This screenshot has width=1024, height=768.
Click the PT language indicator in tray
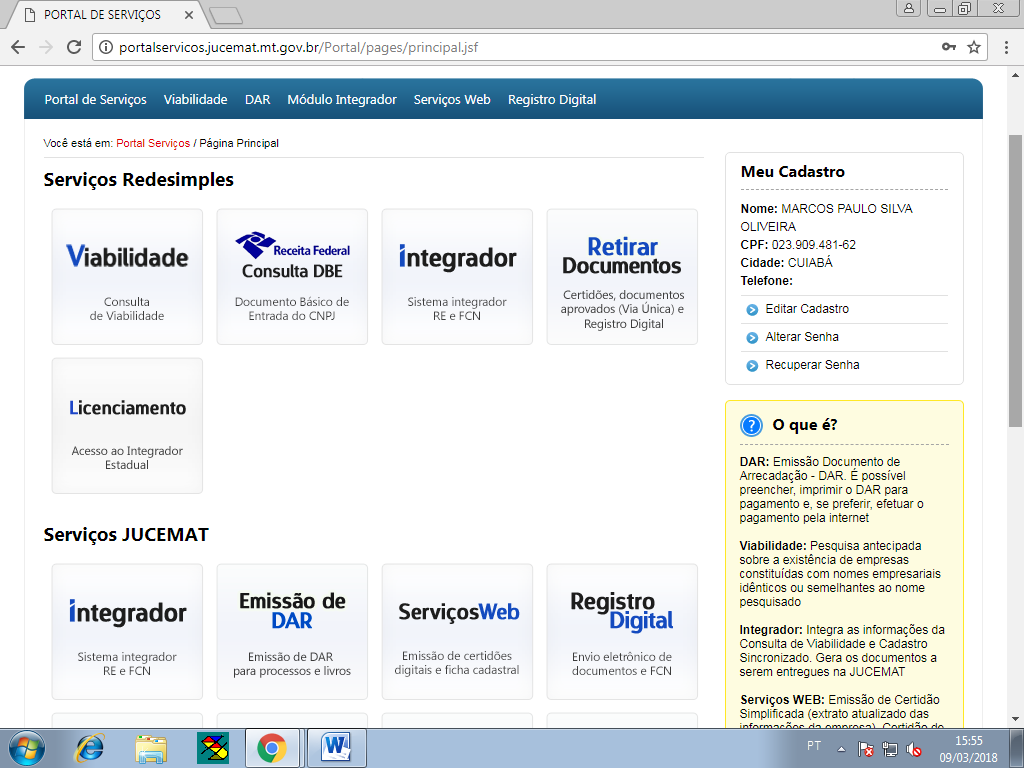pos(814,745)
